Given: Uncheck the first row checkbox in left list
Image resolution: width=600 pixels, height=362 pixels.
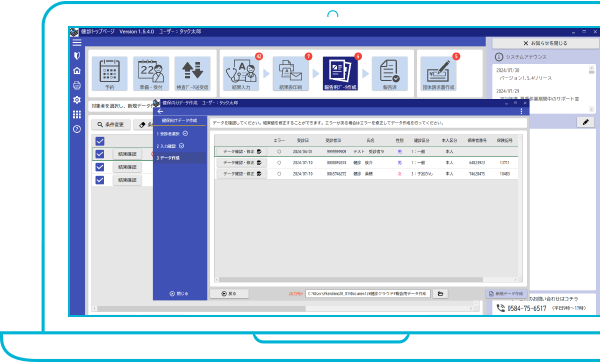Looking at the screenshot, I should tap(100, 154).
